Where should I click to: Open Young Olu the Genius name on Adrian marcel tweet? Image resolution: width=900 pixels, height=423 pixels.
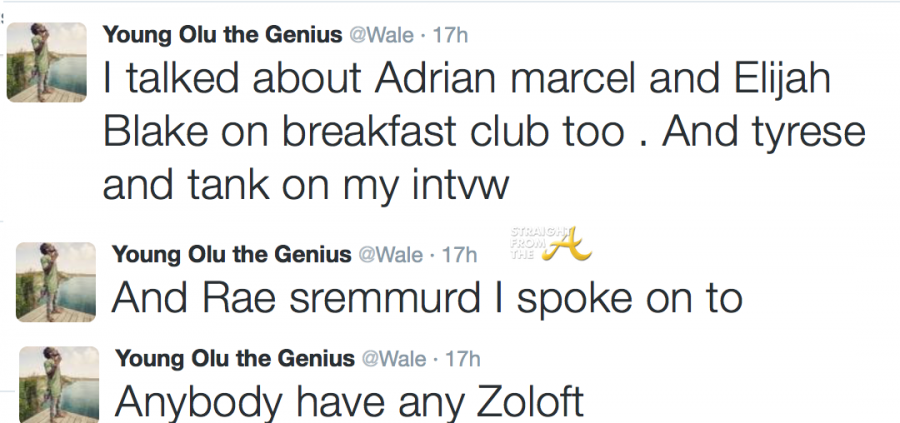click(220, 34)
